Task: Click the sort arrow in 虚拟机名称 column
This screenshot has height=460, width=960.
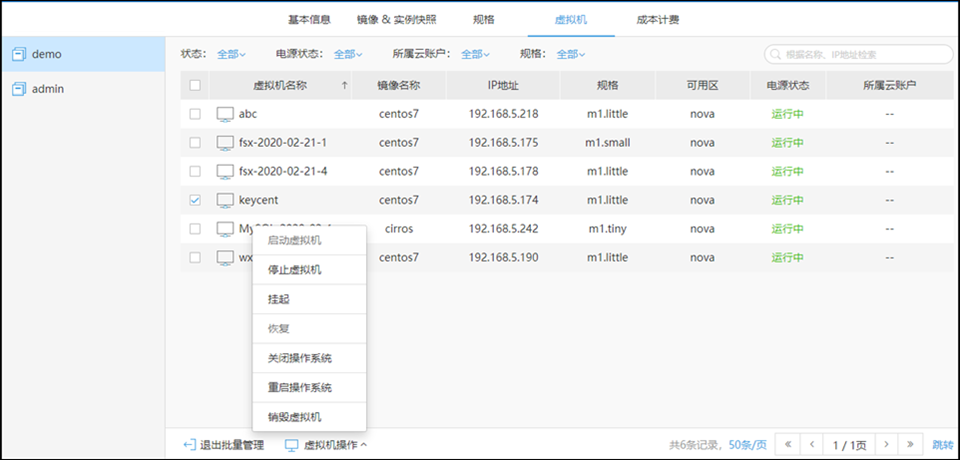Action: [x=344, y=86]
